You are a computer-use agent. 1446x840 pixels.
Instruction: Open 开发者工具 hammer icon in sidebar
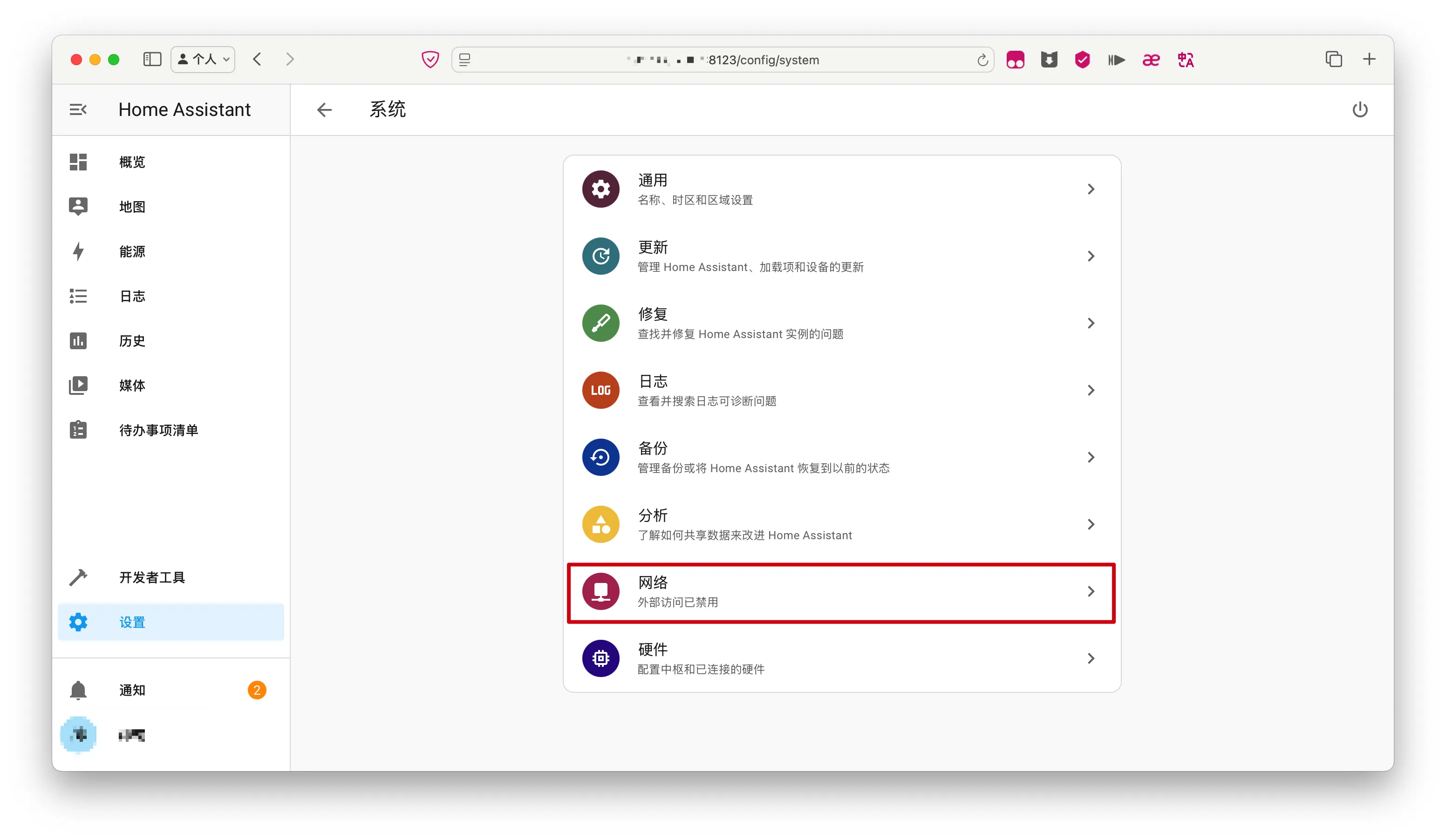coord(78,577)
